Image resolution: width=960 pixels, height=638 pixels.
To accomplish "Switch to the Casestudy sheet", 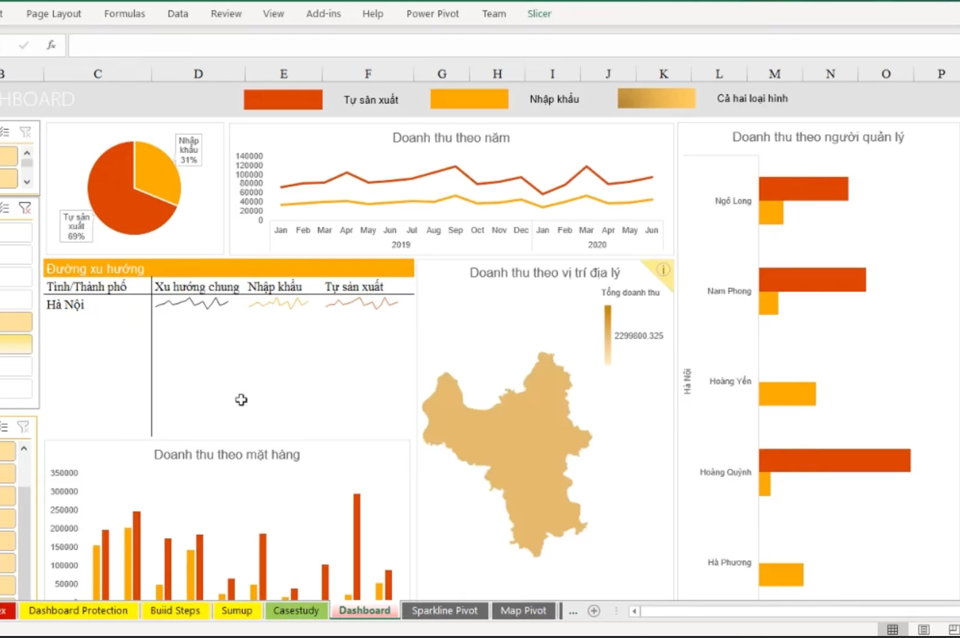I will coord(296,610).
